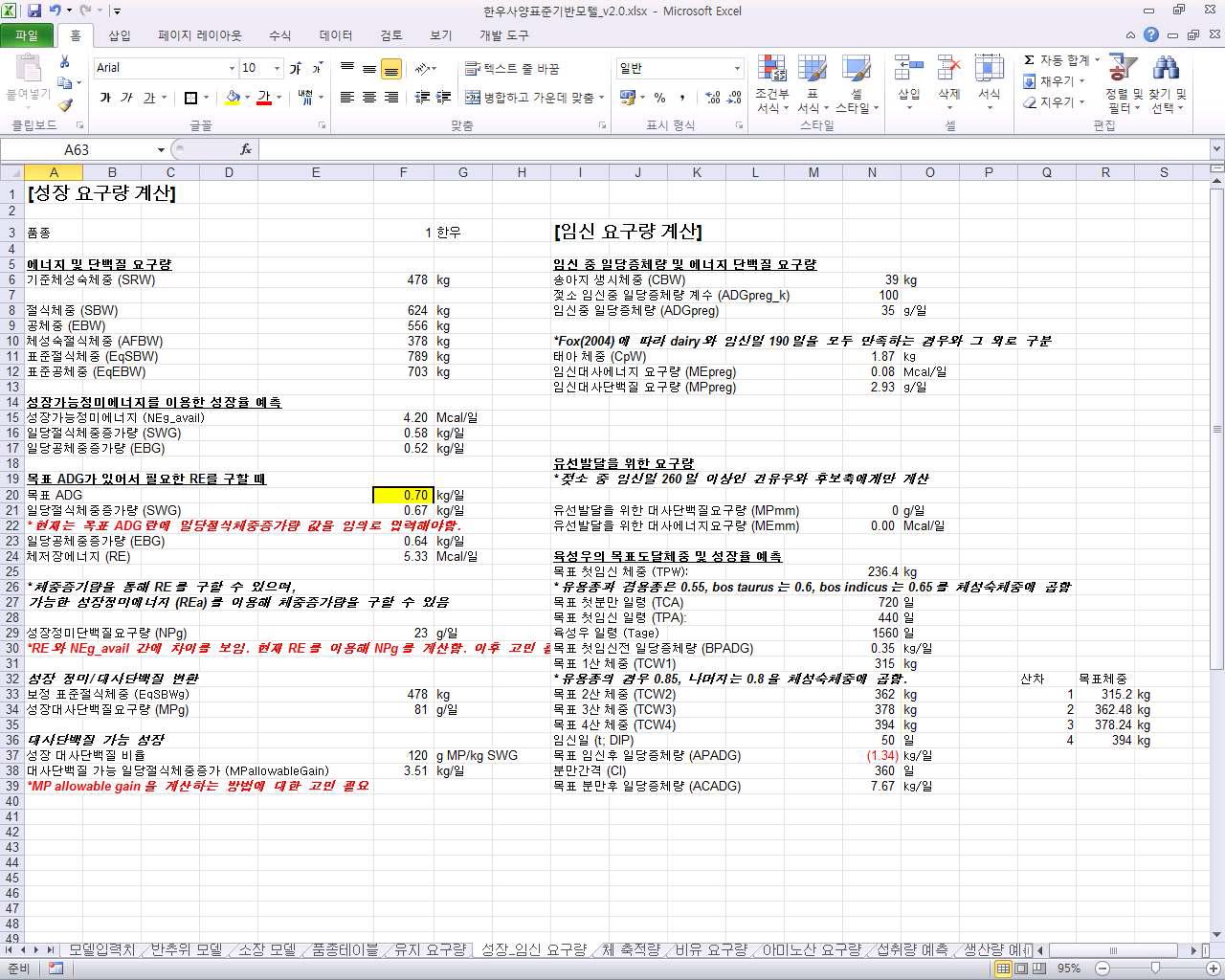1225x980 pixels.
Task: Click the zoom in plus button
Action: 1213,969
